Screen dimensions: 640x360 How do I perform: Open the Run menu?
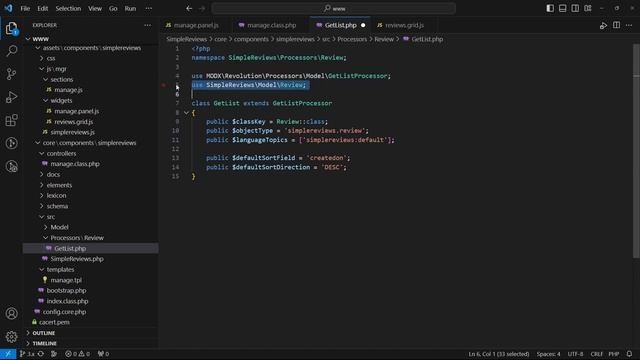pyautogui.click(x=130, y=8)
